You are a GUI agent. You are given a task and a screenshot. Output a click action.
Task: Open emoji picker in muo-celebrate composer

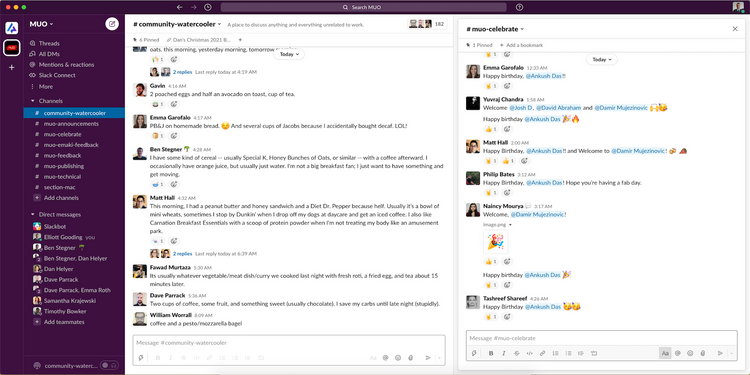(x=690, y=353)
